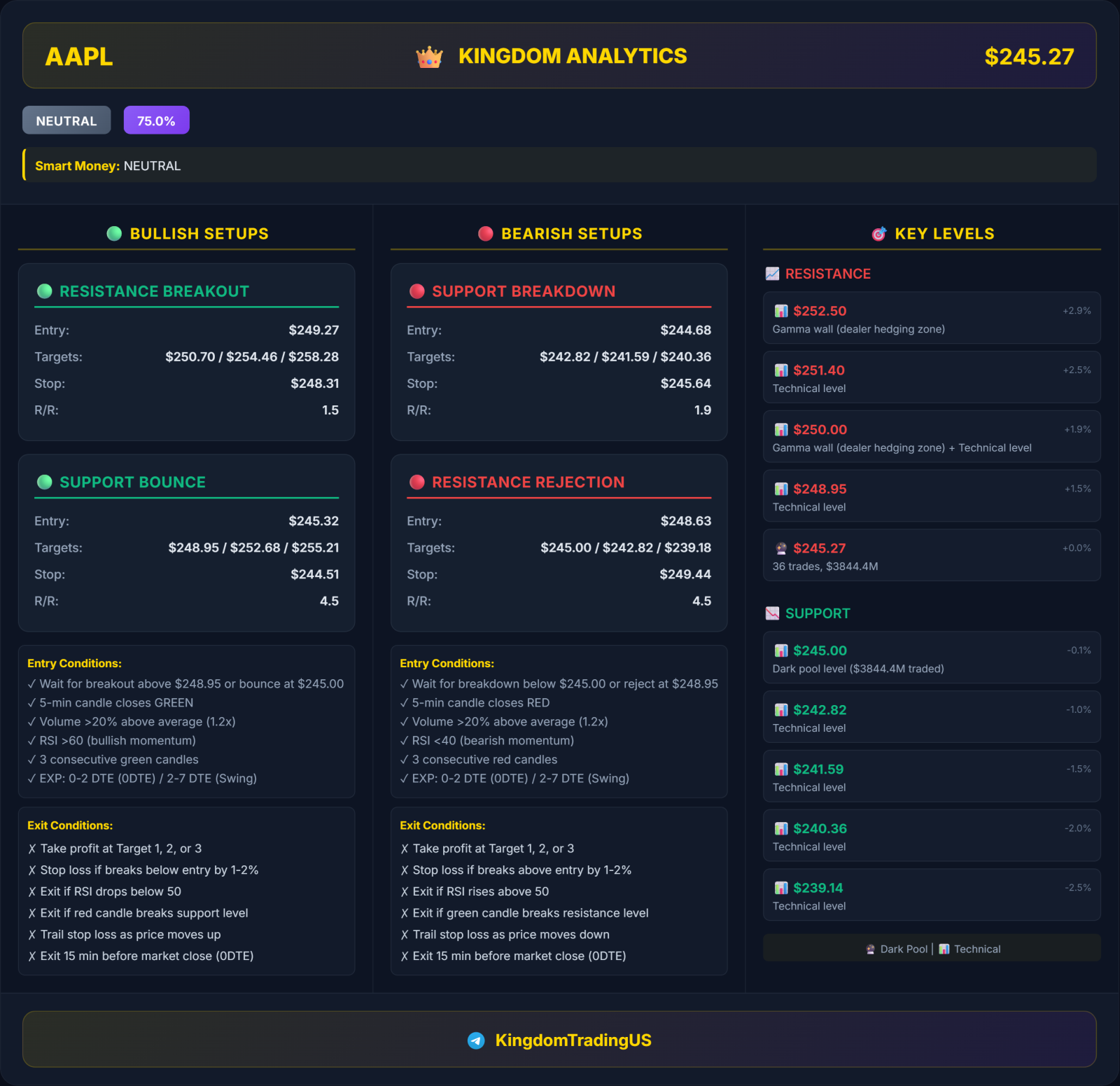1120x1086 pixels.
Task: Click the Technical legend icon
Action: pos(944,949)
